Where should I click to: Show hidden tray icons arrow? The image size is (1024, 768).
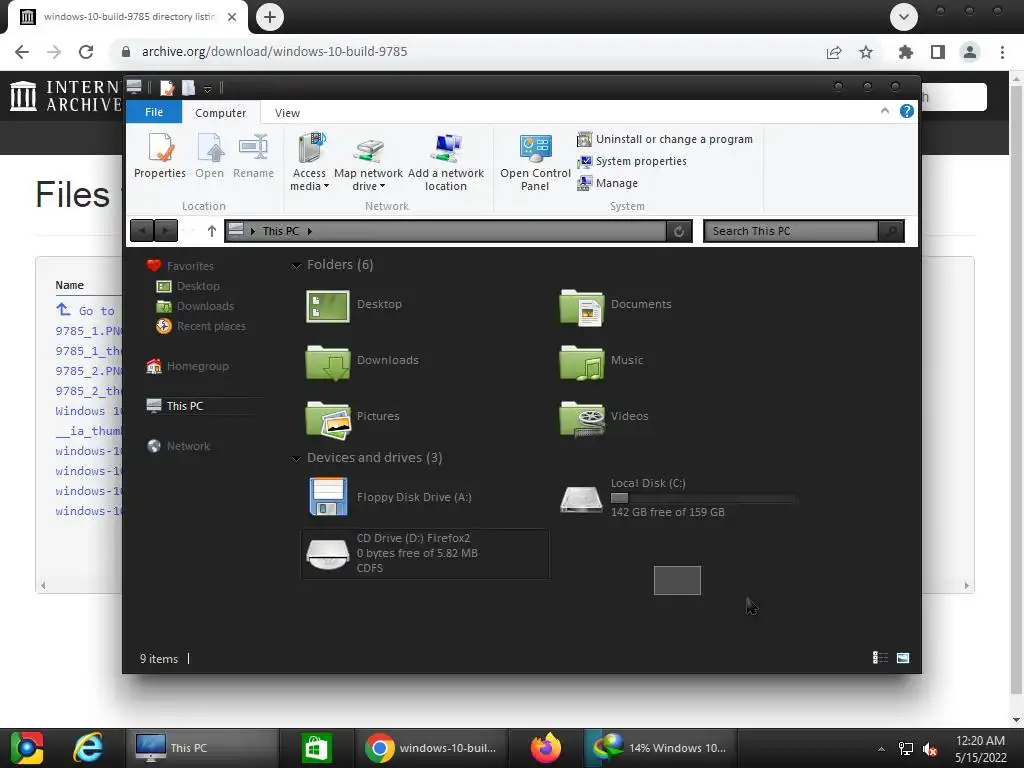881,749
